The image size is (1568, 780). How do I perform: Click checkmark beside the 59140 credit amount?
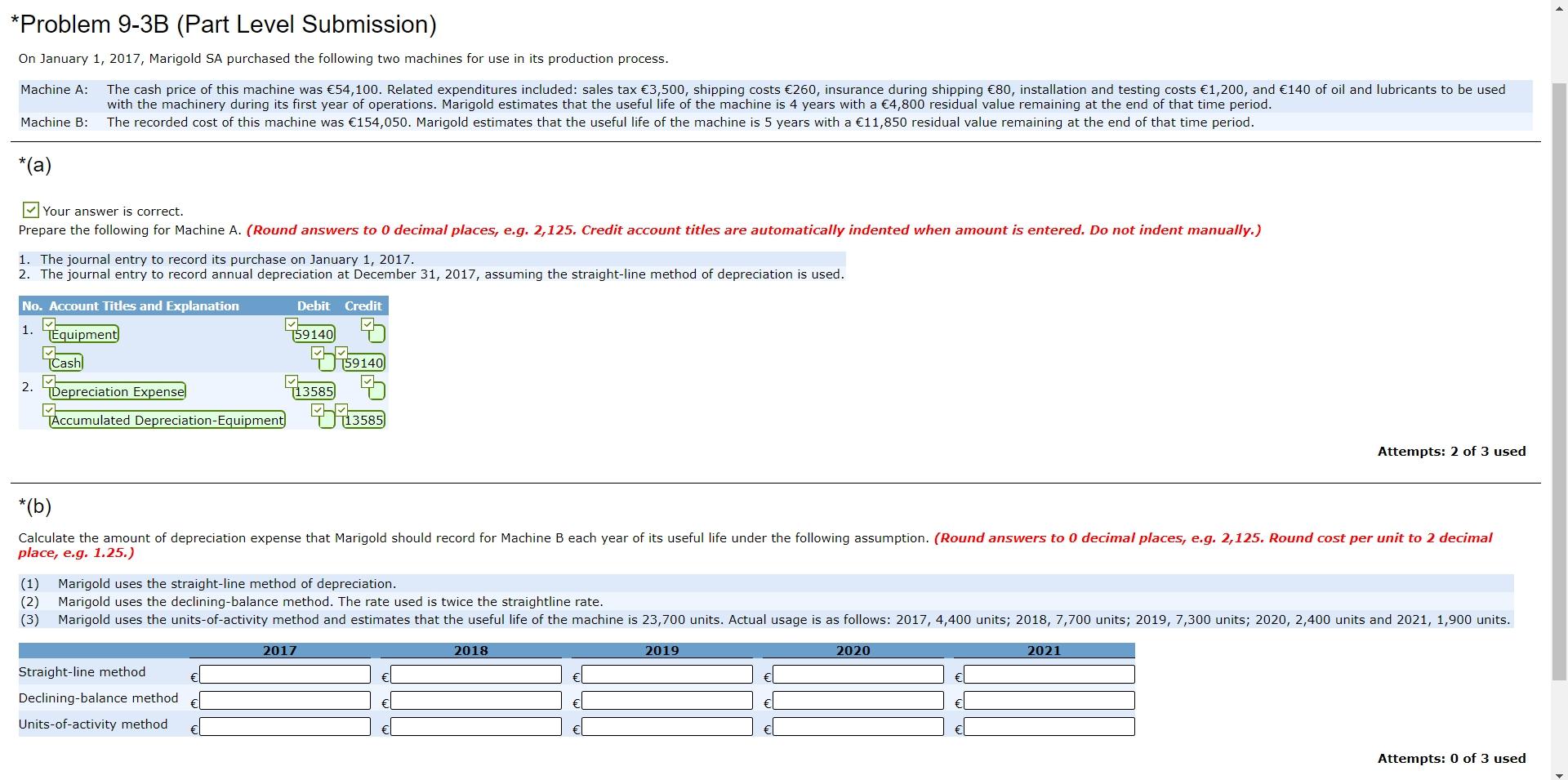coord(341,352)
